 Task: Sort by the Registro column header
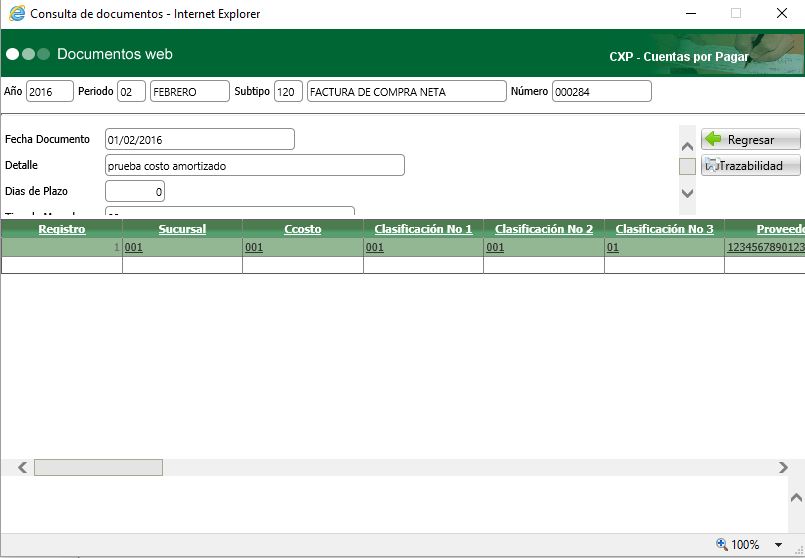point(62,229)
